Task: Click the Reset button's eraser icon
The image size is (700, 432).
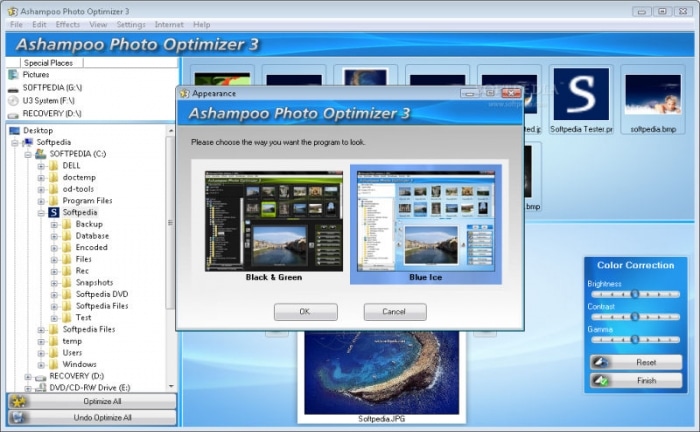Action: pyautogui.click(x=600, y=362)
